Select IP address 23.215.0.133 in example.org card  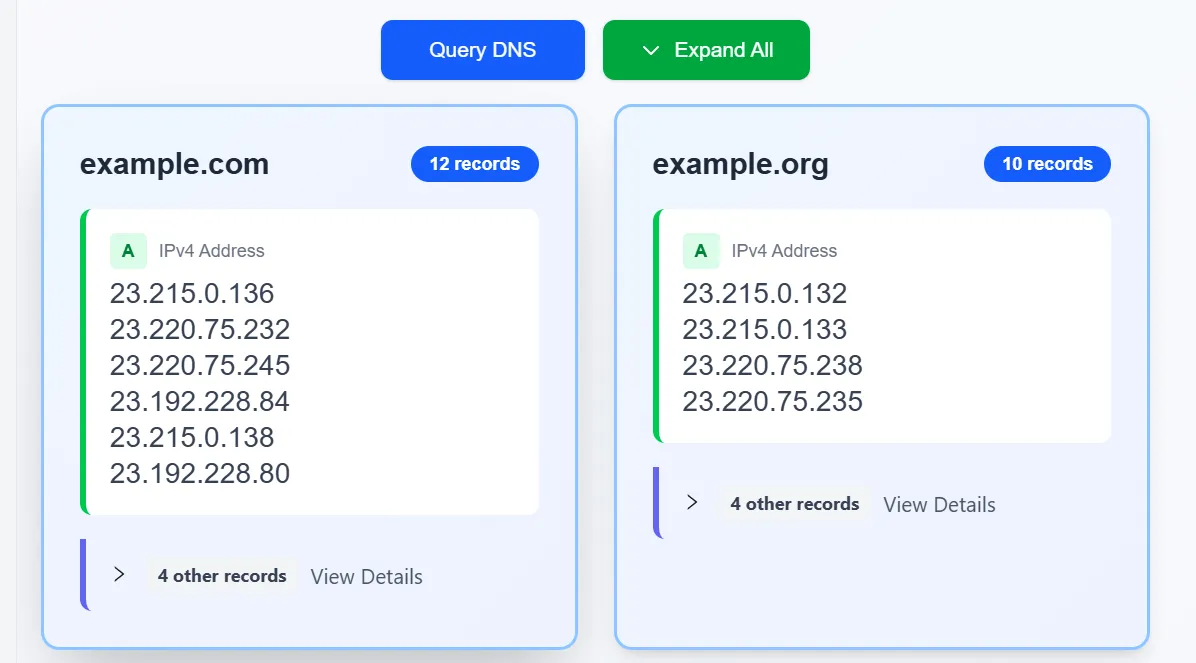764,329
